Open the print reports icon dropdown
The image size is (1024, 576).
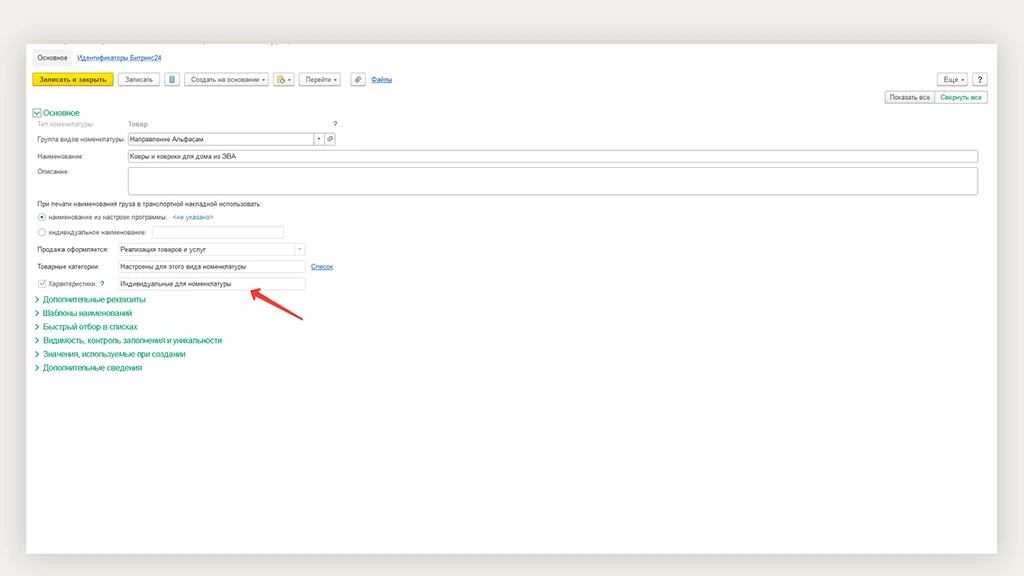tap(283, 79)
